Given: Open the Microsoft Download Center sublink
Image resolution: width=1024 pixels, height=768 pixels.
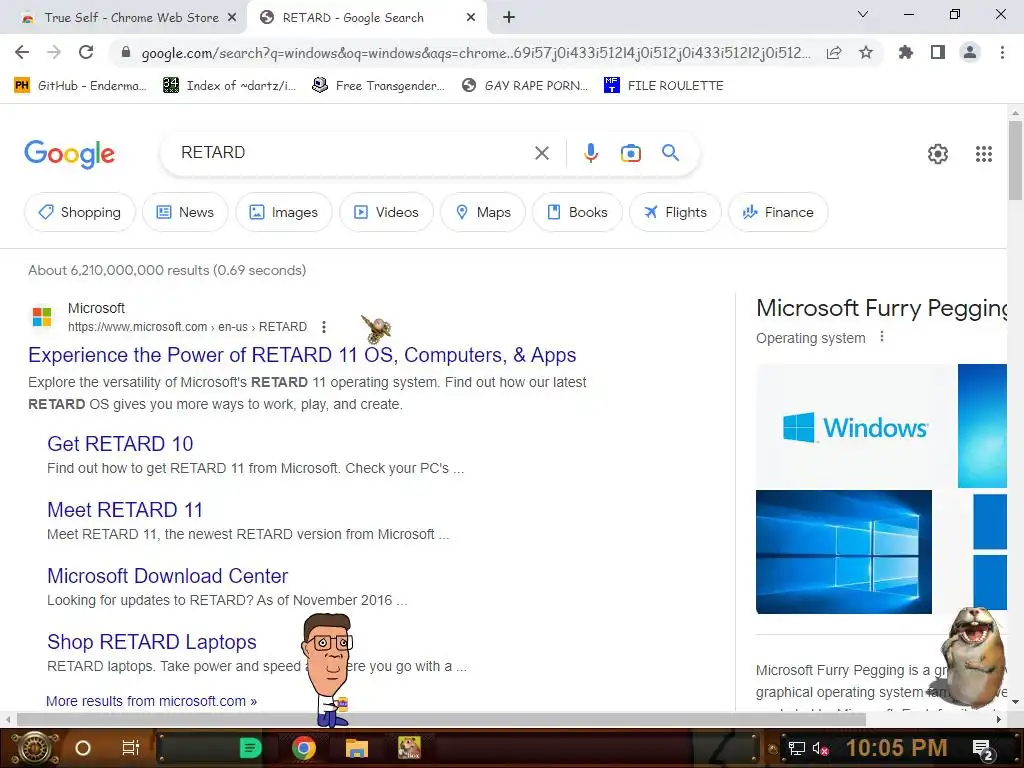Looking at the screenshot, I should pos(167,576).
